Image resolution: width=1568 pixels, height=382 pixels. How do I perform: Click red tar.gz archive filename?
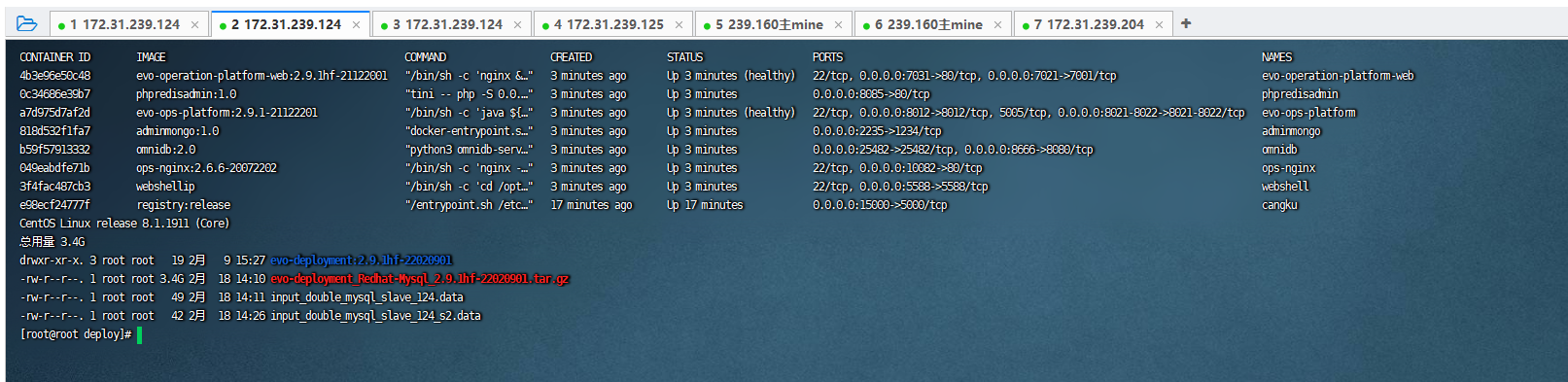[420, 279]
